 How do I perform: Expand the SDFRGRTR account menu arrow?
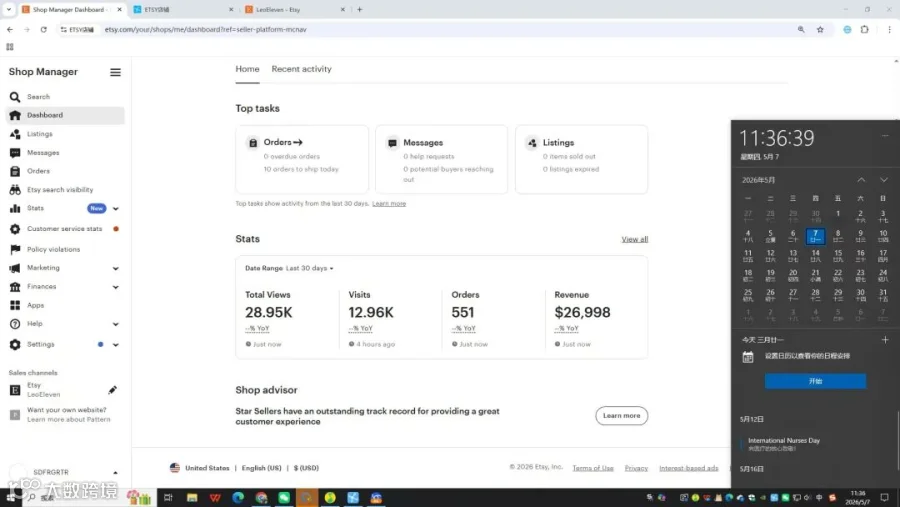tap(115, 473)
